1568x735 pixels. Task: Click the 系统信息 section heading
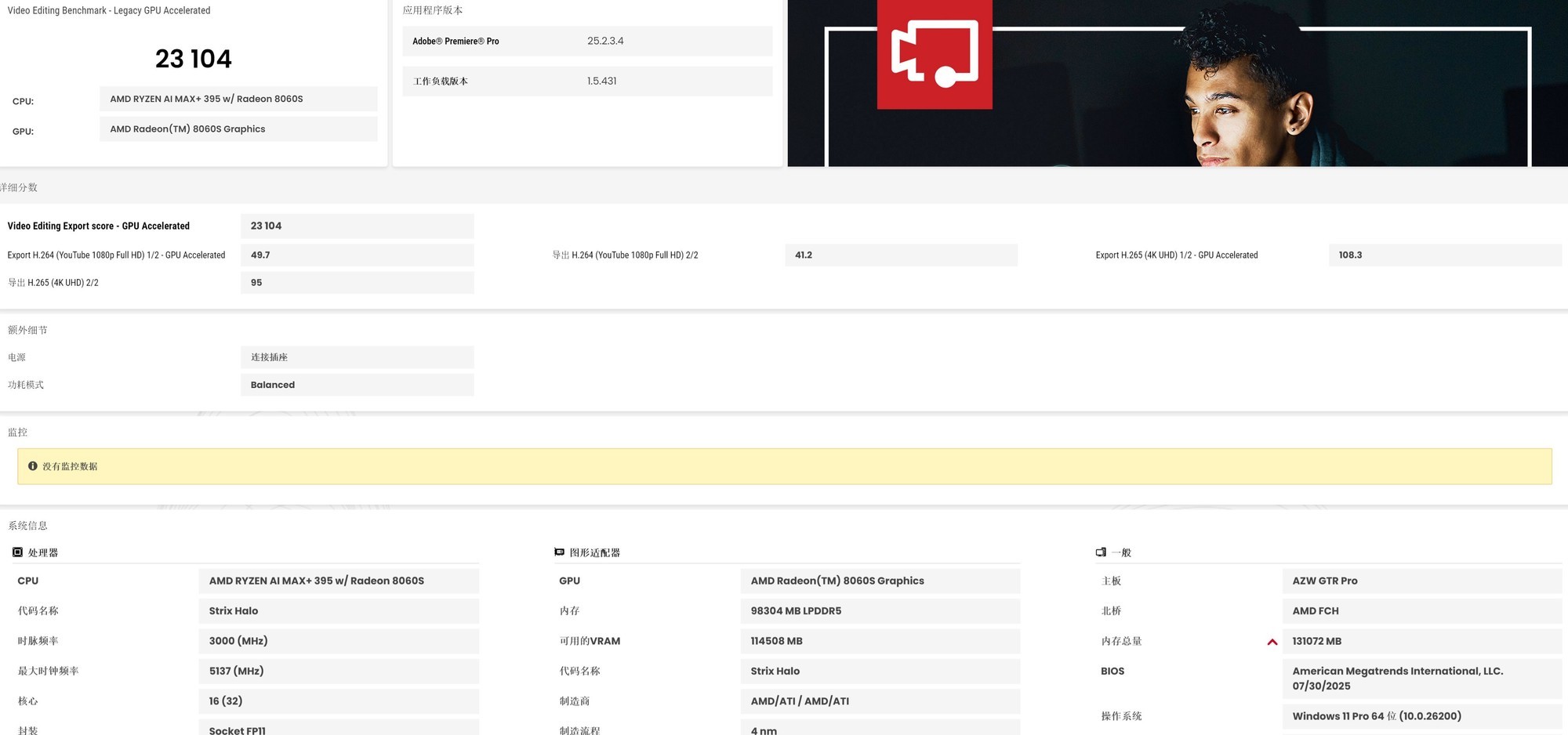pos(27,526)
